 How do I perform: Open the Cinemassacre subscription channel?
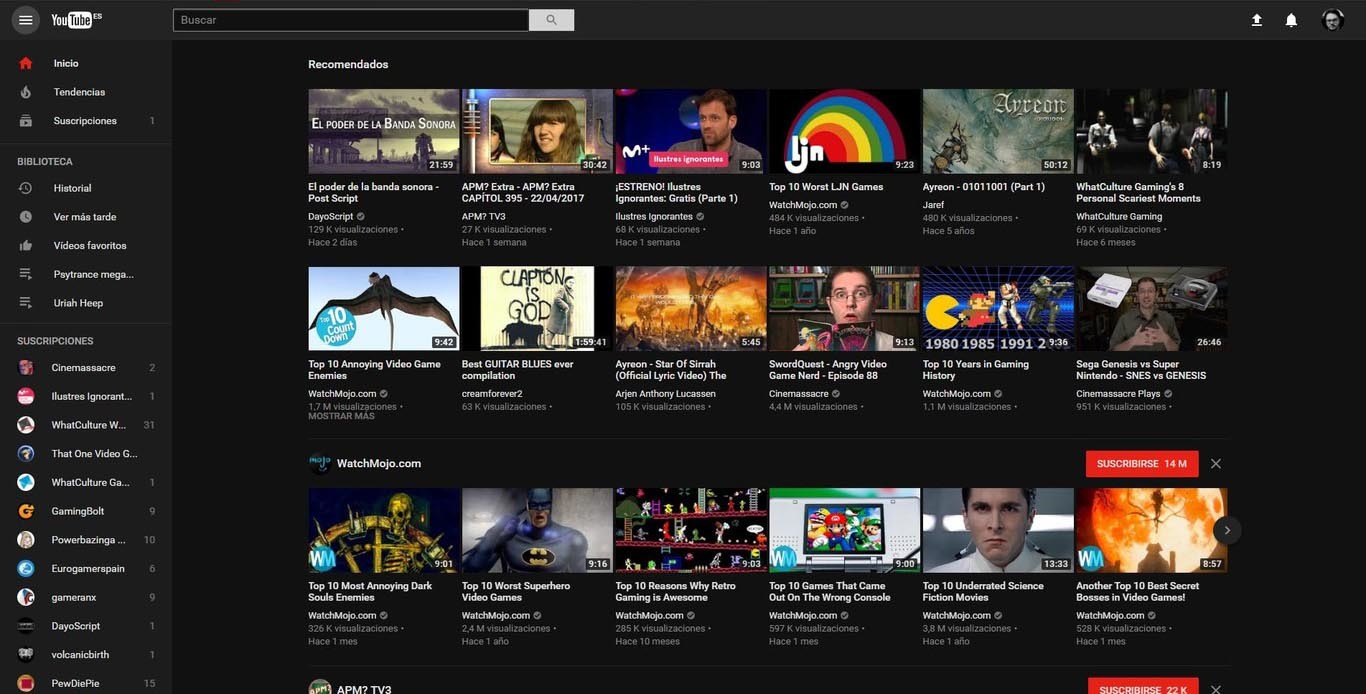(x=72, y=366)
